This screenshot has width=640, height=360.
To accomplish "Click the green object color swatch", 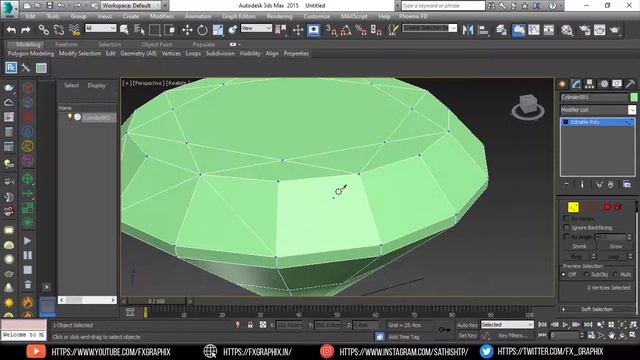I will [634, 97].
